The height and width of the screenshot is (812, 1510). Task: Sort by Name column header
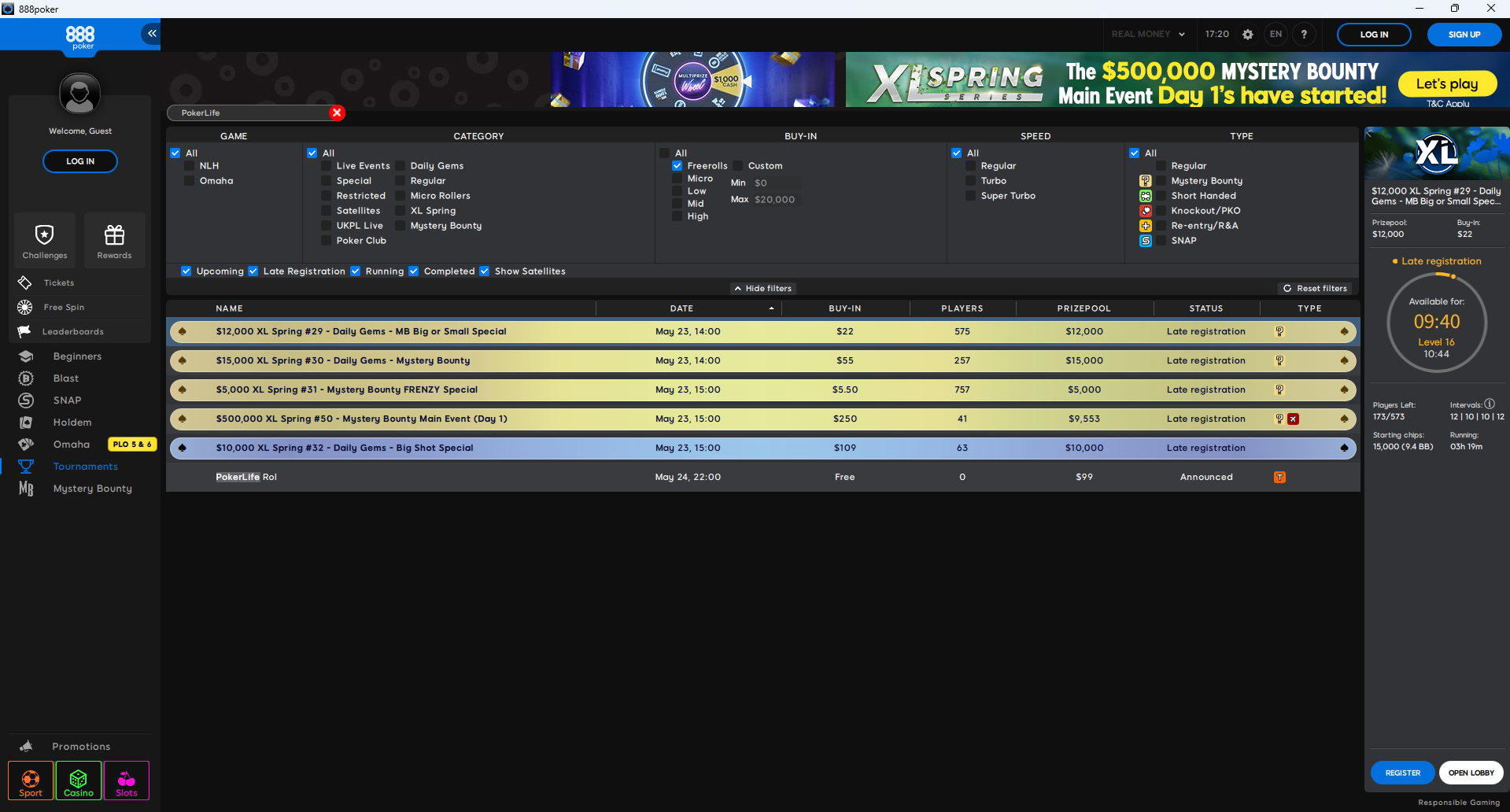tap(229, 308)
